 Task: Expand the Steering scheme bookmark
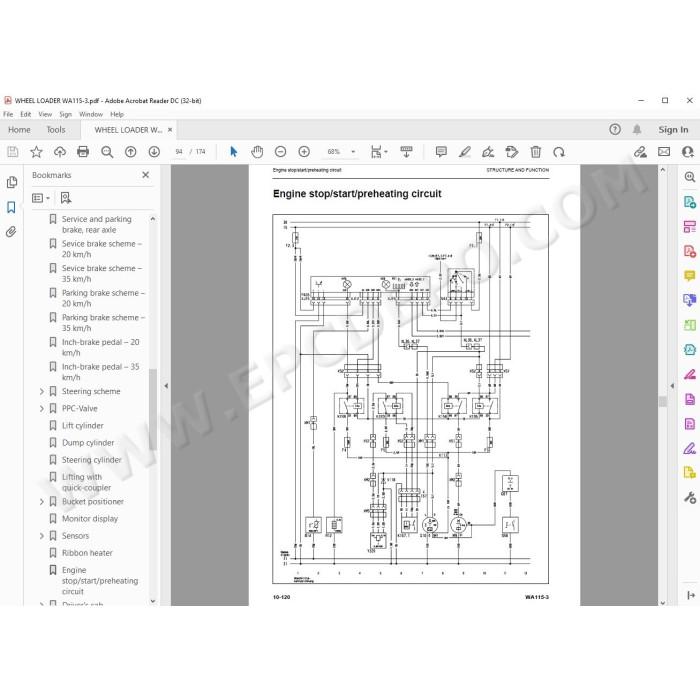pos(42,392)
